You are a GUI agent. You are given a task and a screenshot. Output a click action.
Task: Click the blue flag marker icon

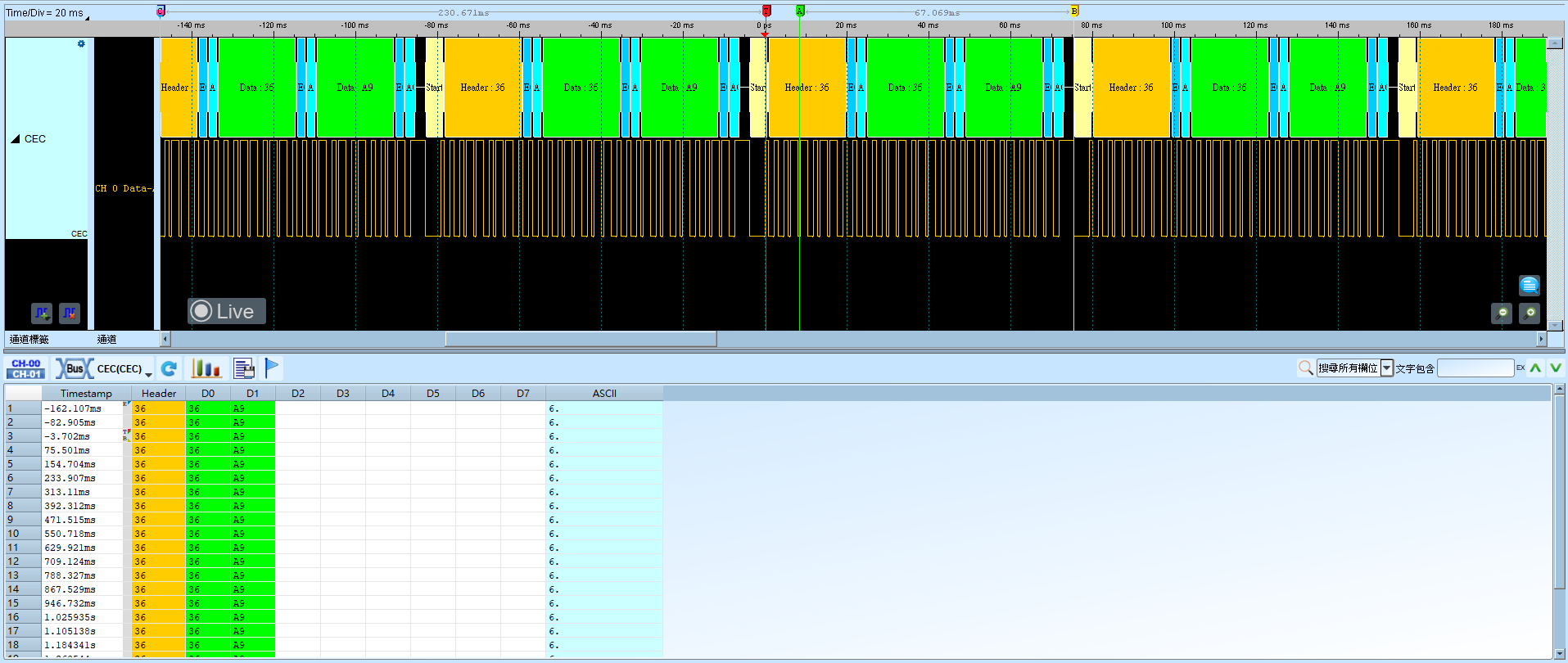point(272,369)
